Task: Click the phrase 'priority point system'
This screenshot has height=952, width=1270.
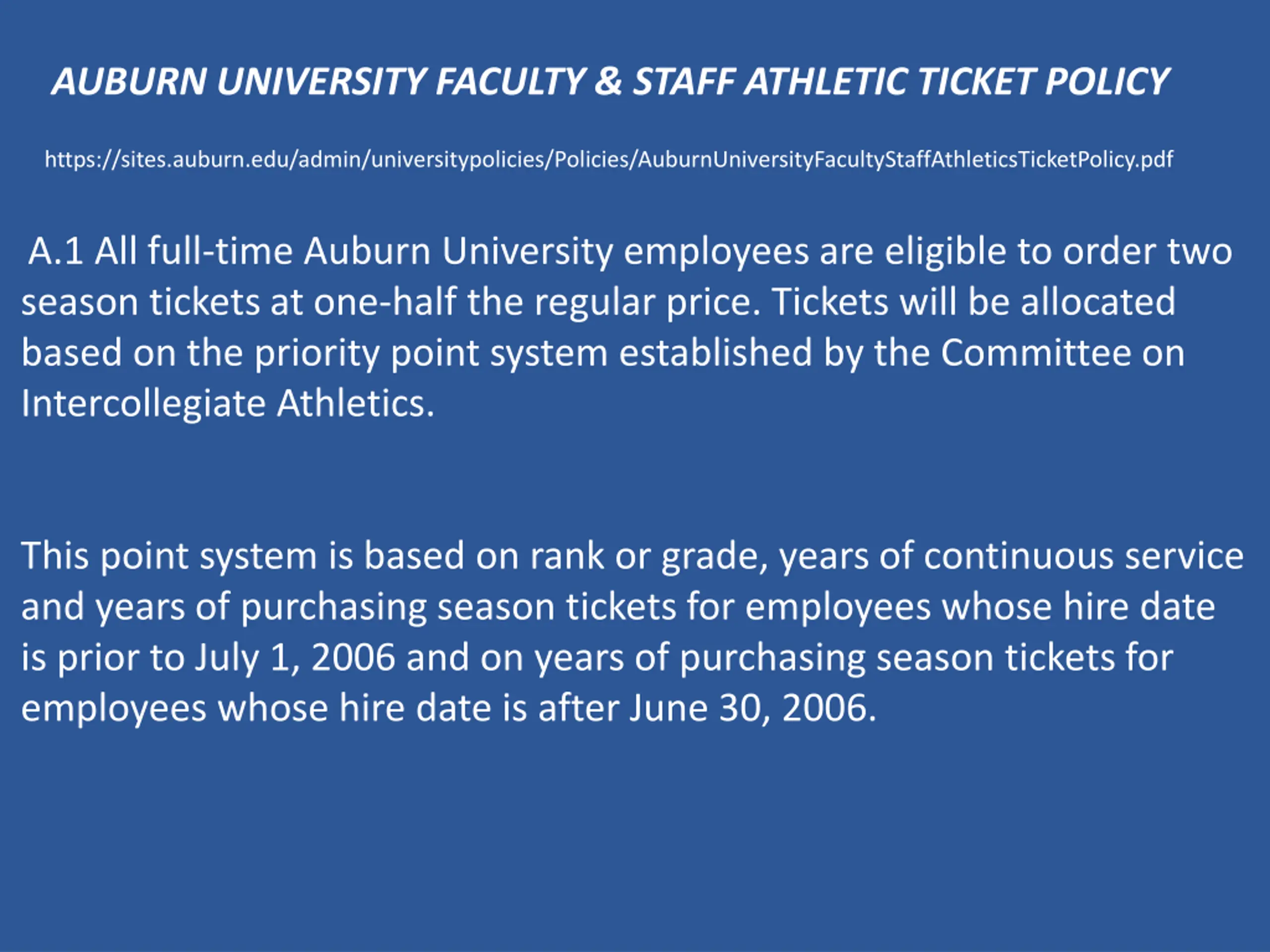Action: 431,353
